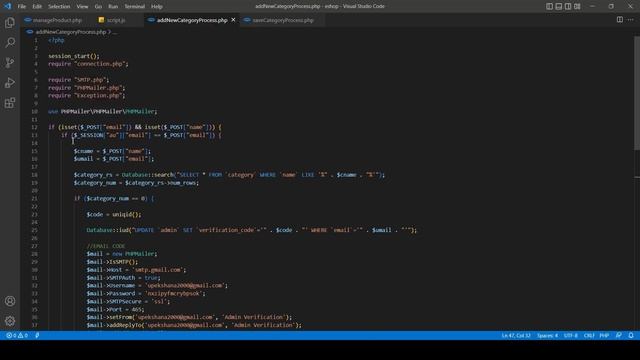Toggle the bottom panel layout icon
This screenshot has width=640, height=360.
pos(559,6)
